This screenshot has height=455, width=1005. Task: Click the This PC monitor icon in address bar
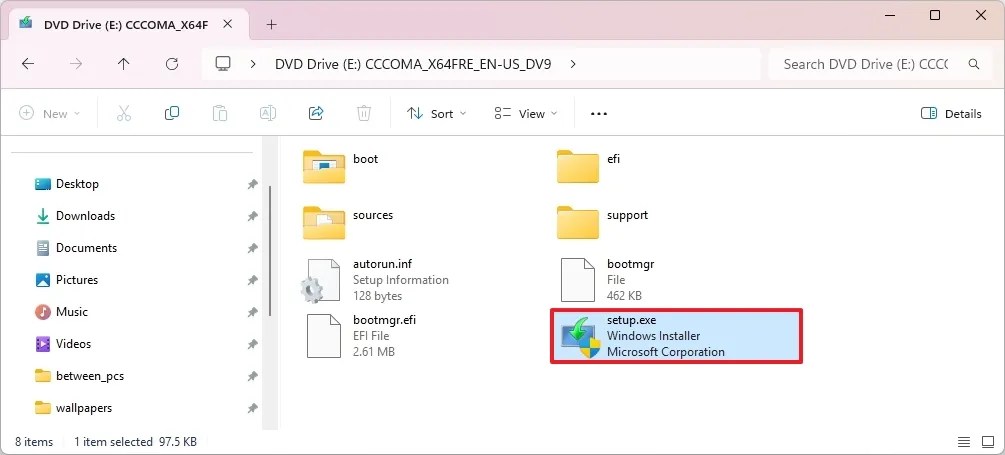[x=223, y=63]
